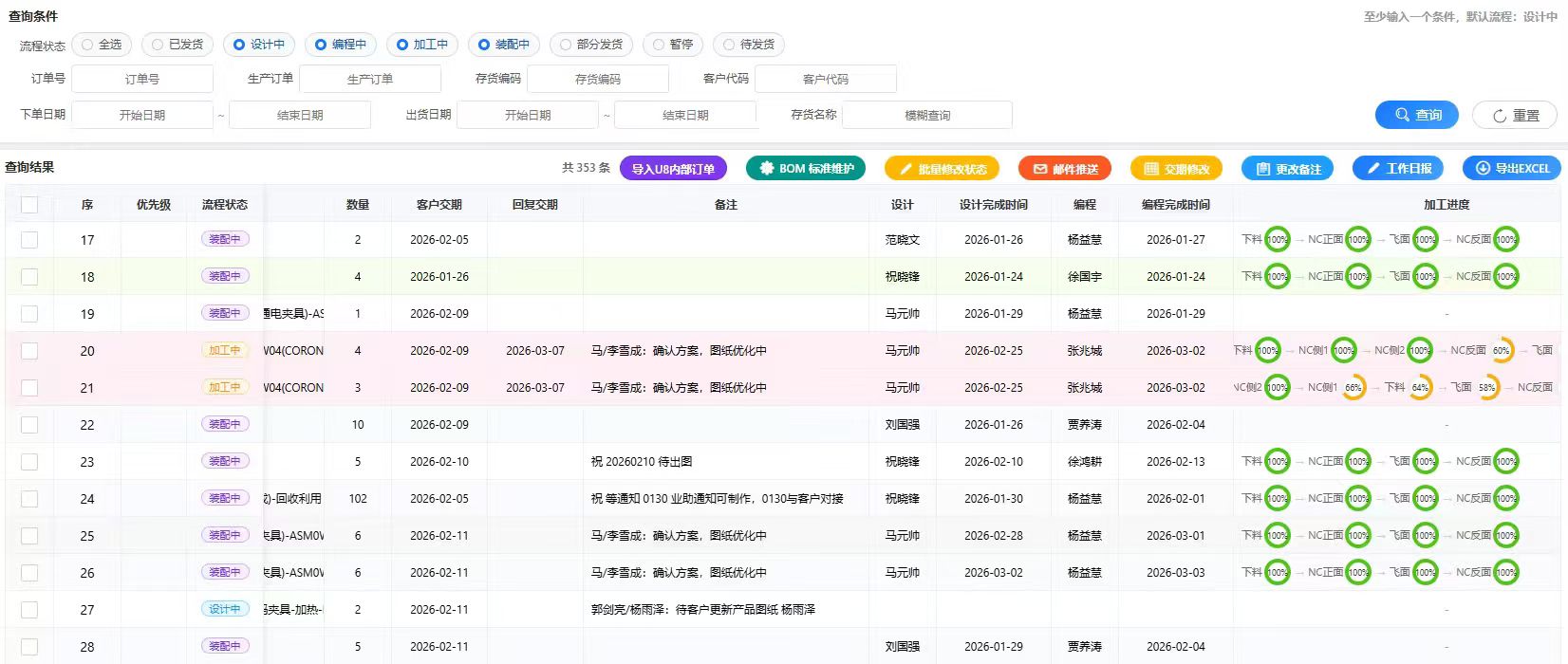Export results with 导出EXCEL button

point(1512,169)
